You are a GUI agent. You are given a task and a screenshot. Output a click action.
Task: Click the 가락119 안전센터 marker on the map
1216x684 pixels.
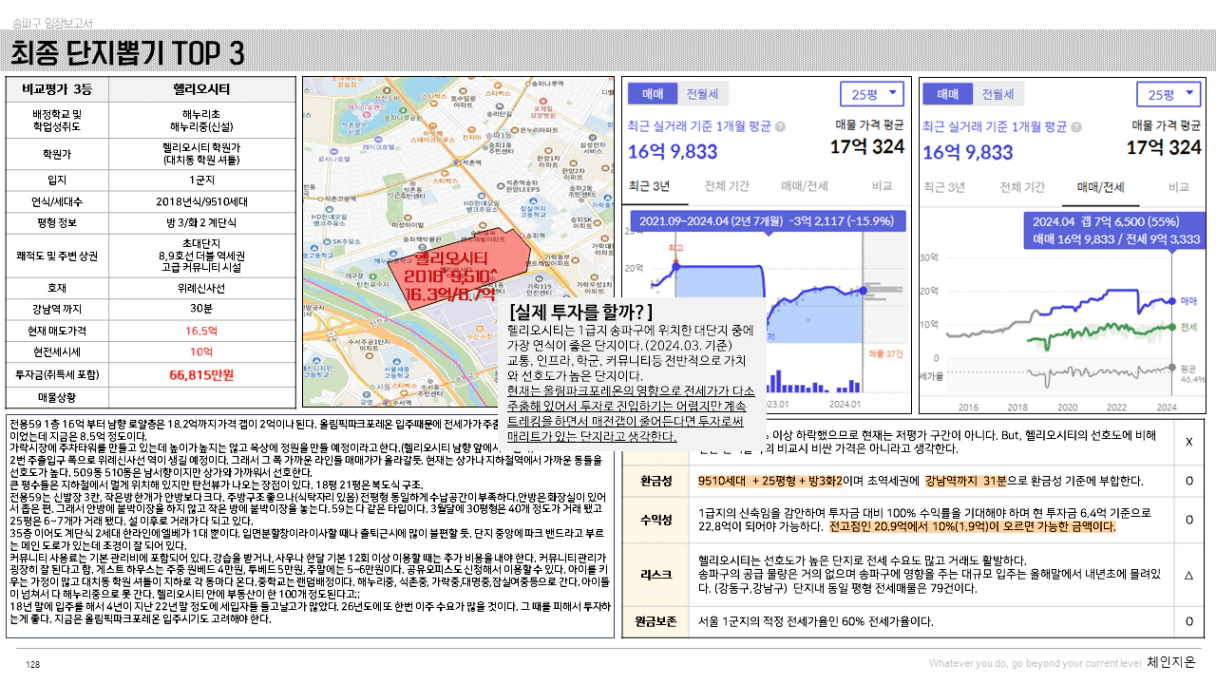tap(539, 279)
